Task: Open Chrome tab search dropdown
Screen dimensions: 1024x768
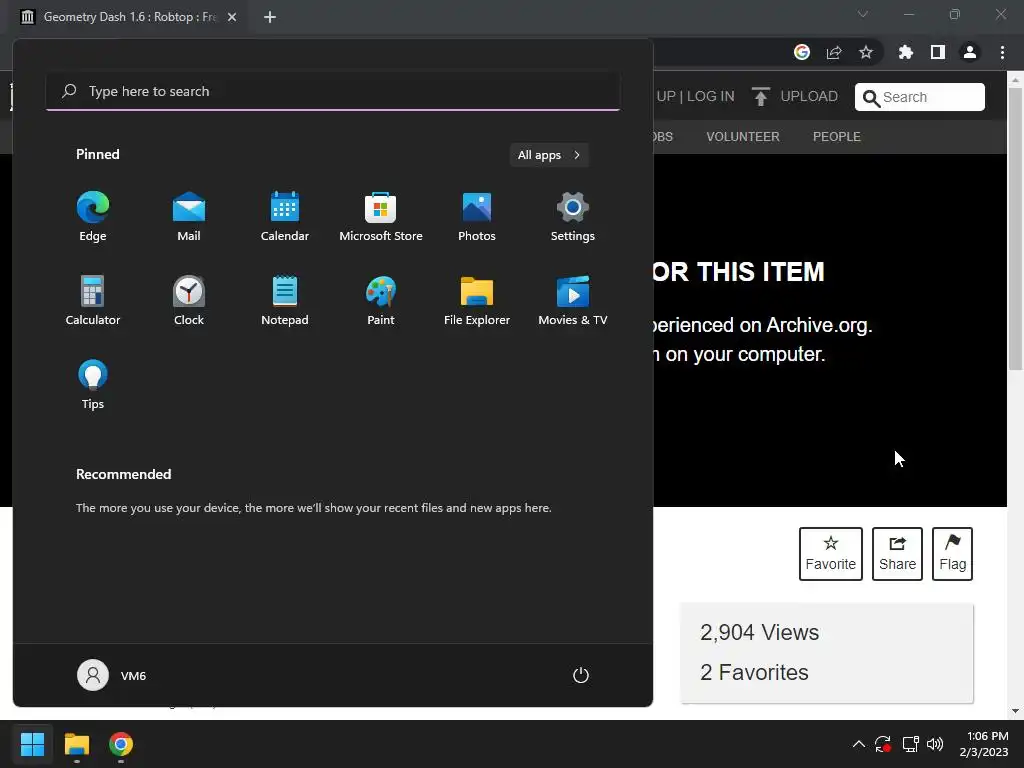Action: pos(863,14)
